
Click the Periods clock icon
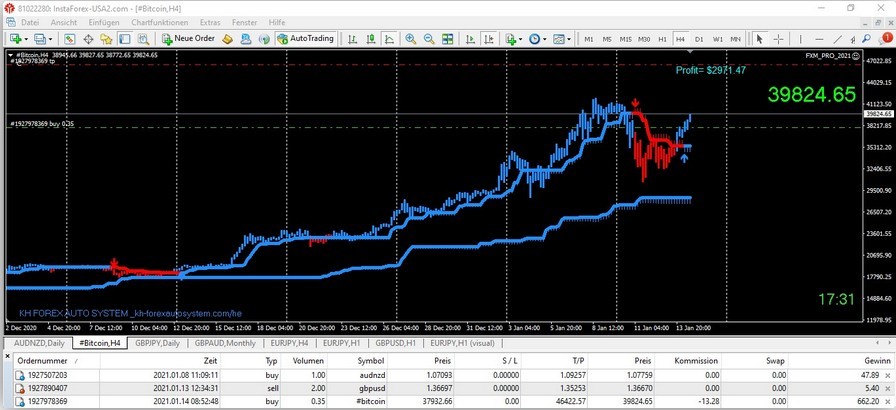[x=534, y=39]
